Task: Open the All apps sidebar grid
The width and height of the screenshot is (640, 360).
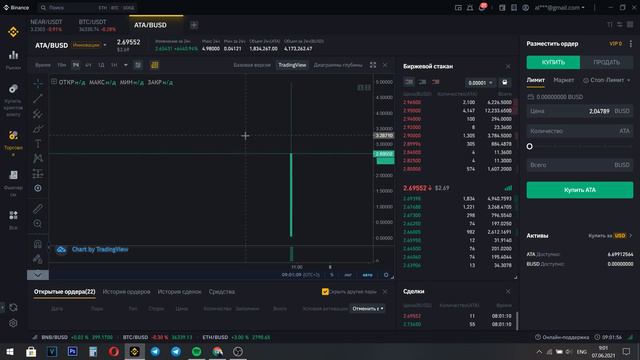Action: click(x=13, y=220)
